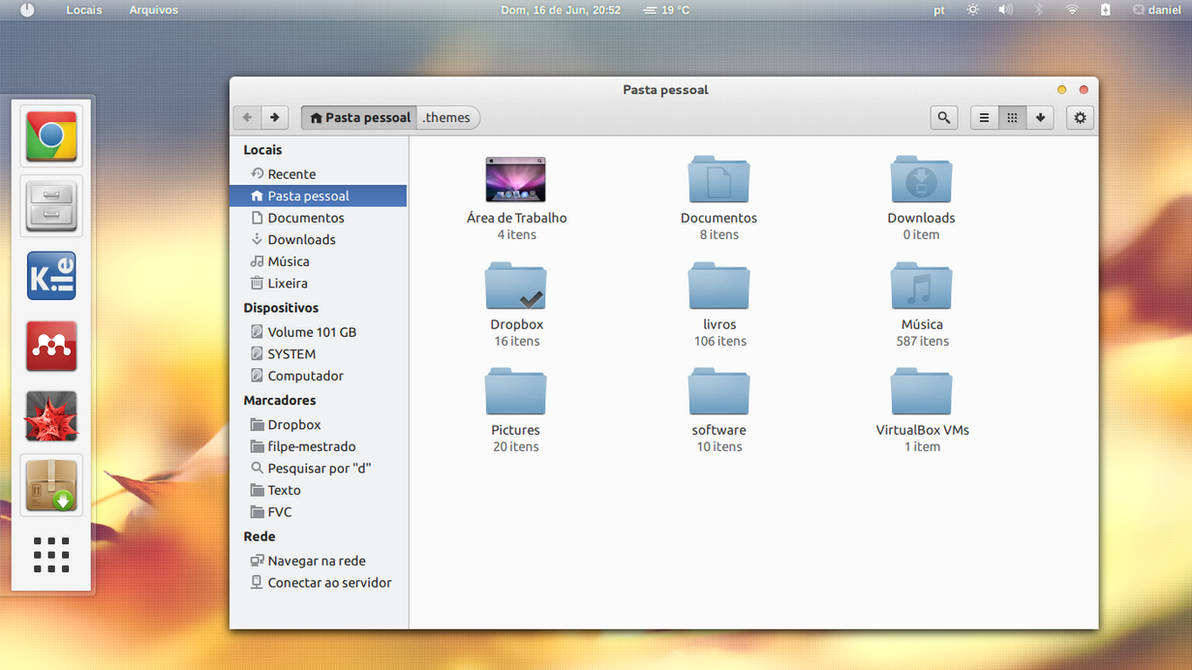
Task: Open the Bluetooth indicator in top bar
Action: pos(1038,10)
